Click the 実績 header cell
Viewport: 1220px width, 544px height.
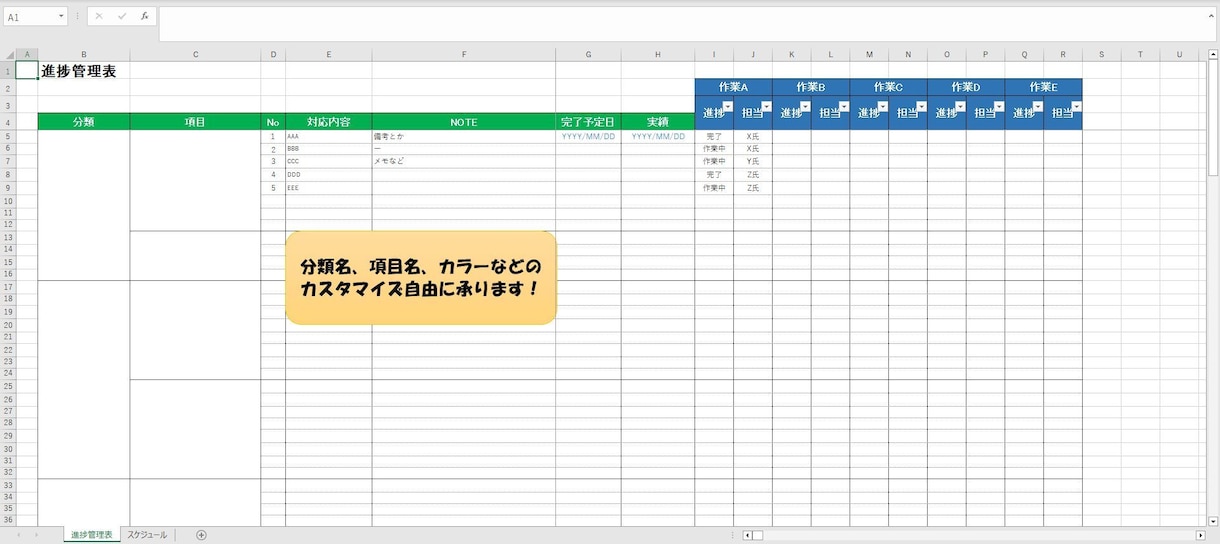point(658,122)
